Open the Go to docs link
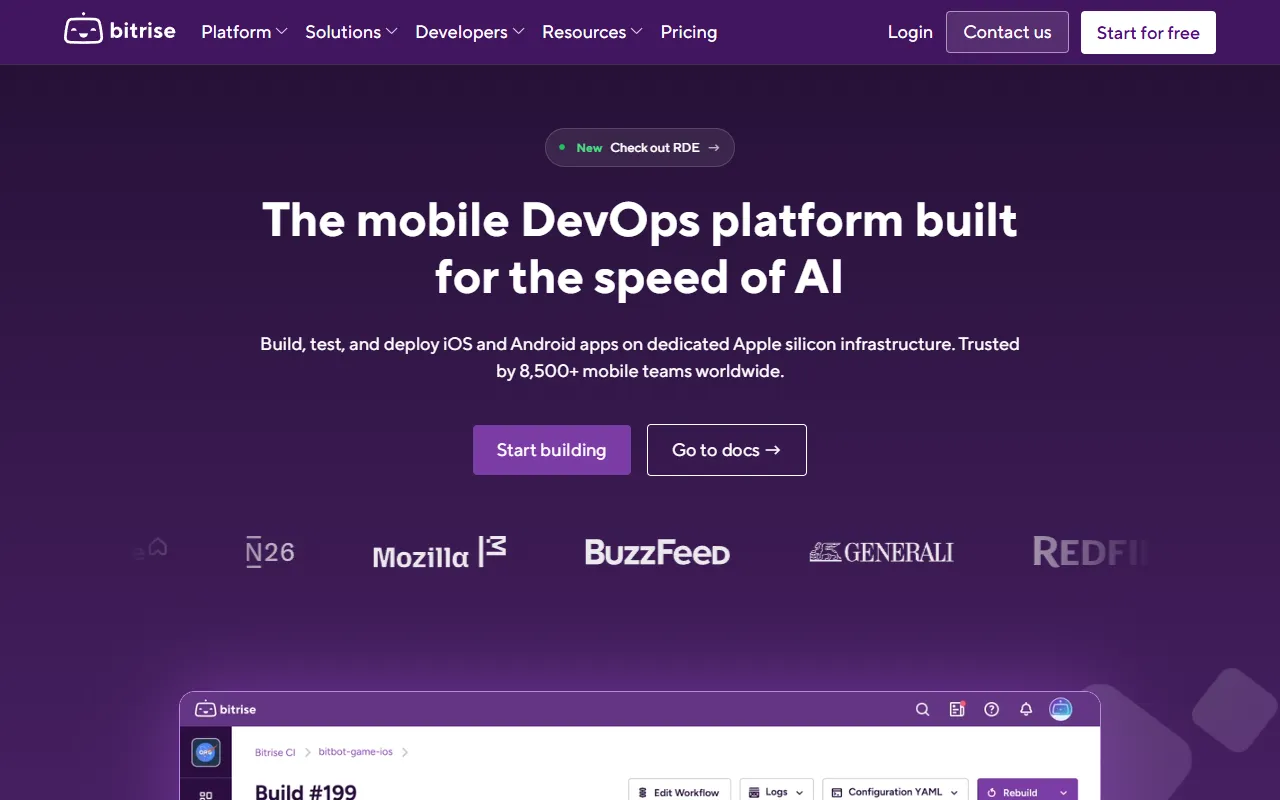This screenshot has width=1280, height=800. [x=727, y=450]
